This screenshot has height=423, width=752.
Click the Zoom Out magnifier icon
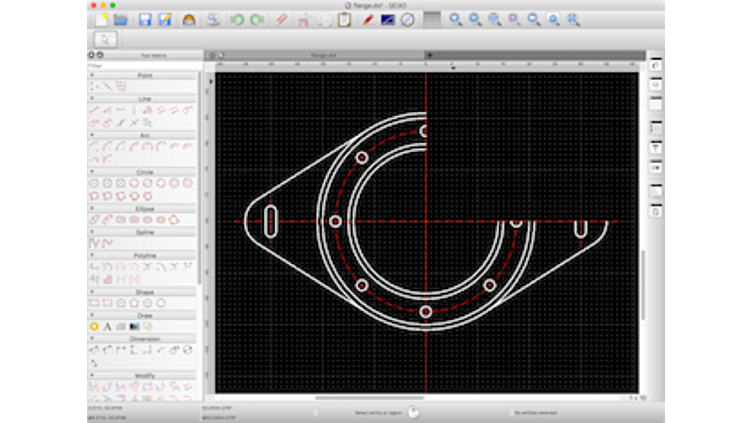(x=475, y=19)
